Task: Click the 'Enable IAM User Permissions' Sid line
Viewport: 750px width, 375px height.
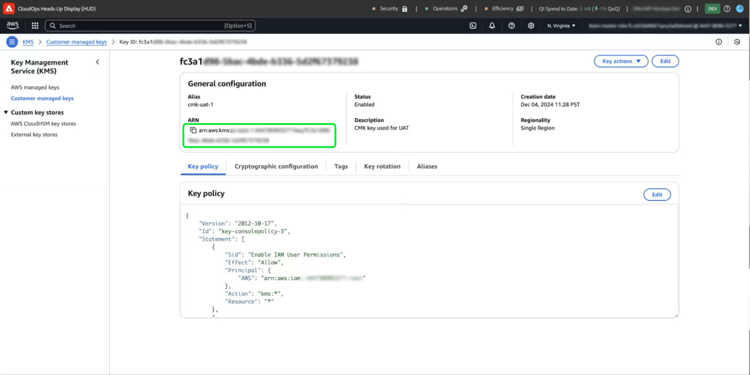Action: point(285,254)
